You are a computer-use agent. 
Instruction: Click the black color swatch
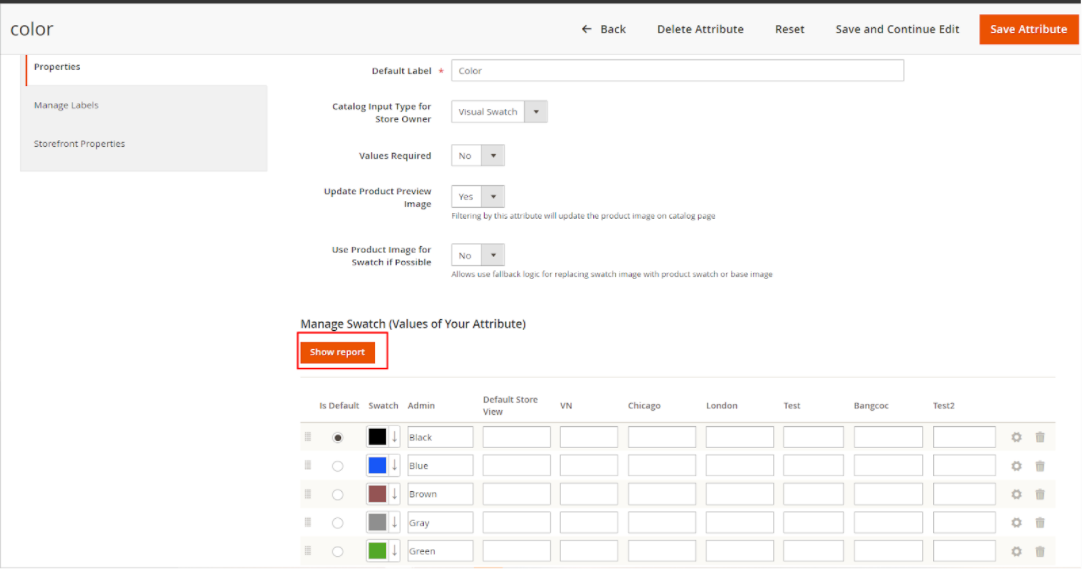(377, 437)
